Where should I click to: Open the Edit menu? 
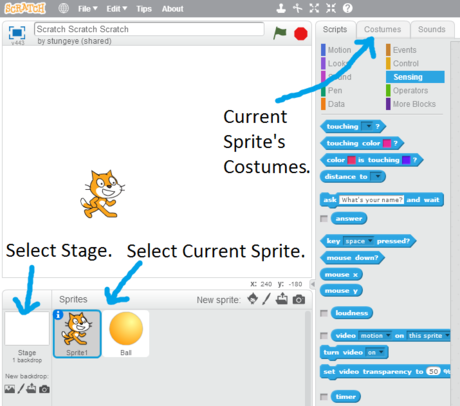click(117, 9)
